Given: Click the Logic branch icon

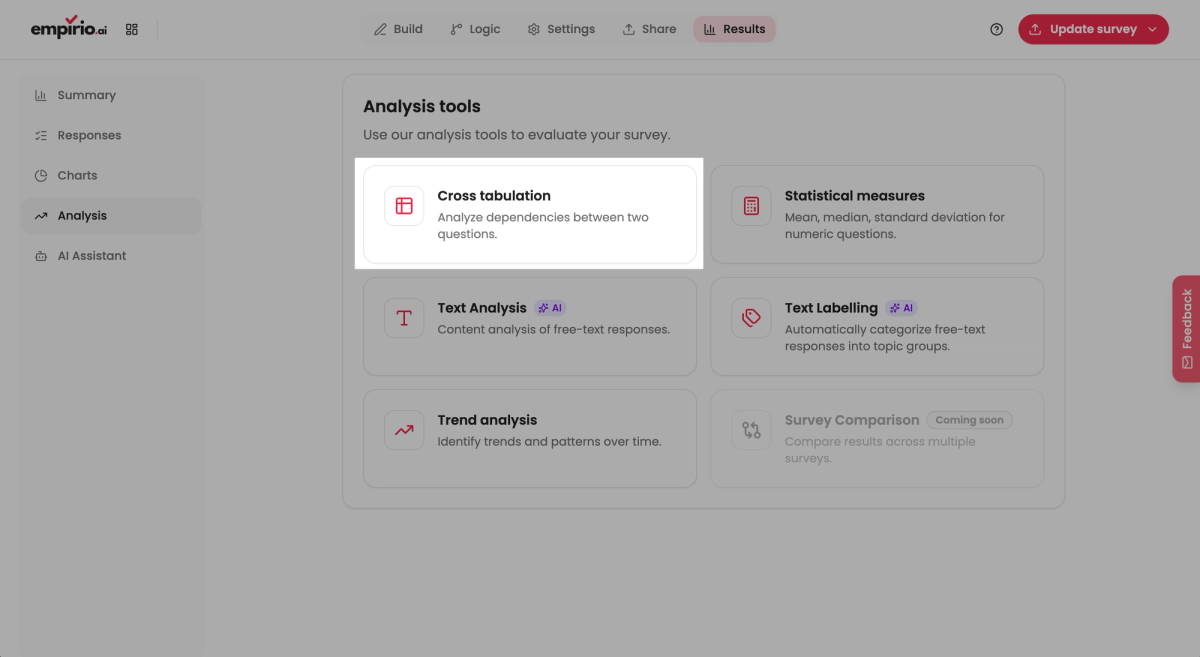Looking at the screenshot, I should pos(456,29).
